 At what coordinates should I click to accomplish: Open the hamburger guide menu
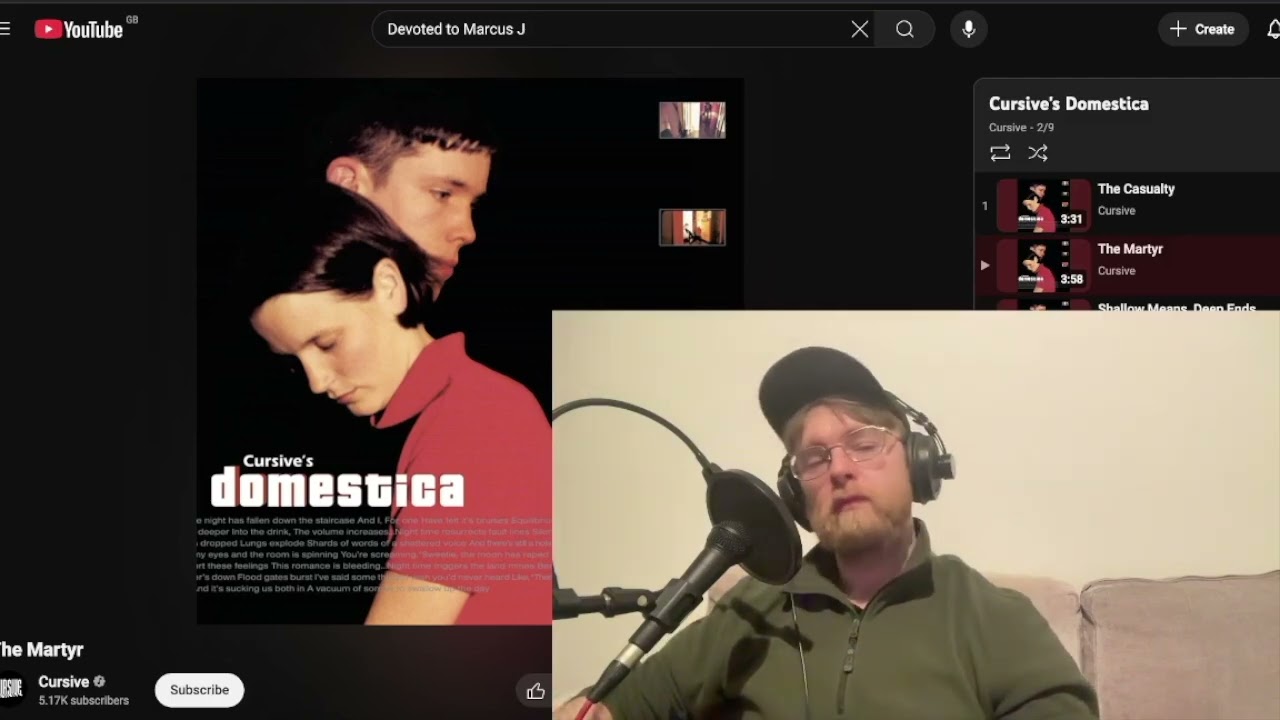coord(5,29)
